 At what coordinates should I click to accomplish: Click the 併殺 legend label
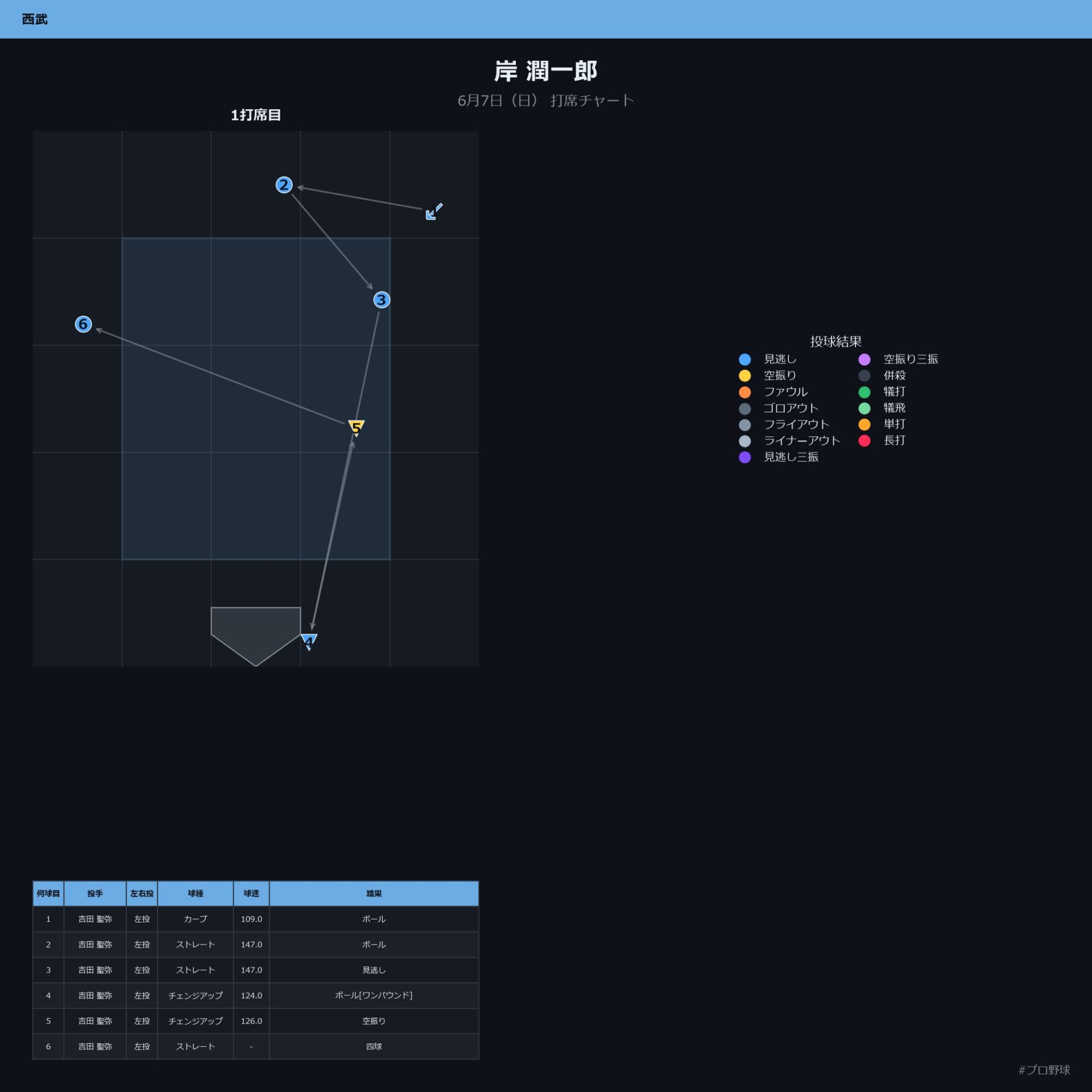pyautogui.click(x=894, y=375)
